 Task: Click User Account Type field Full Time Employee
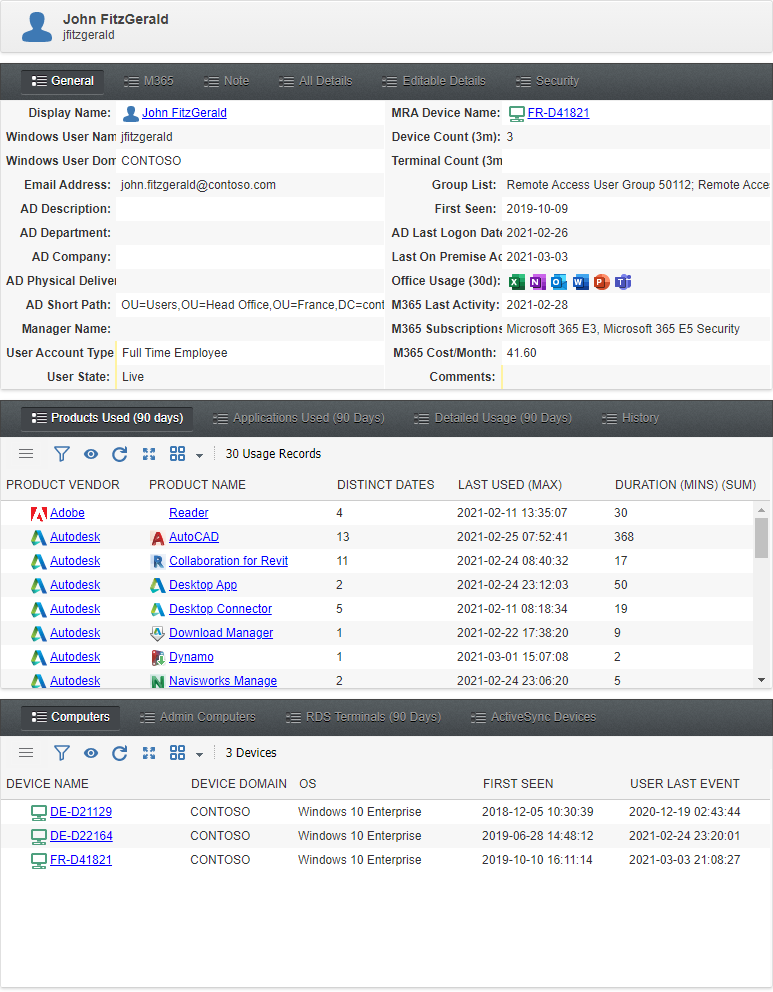pyautogui.click(x=250, y=354)
